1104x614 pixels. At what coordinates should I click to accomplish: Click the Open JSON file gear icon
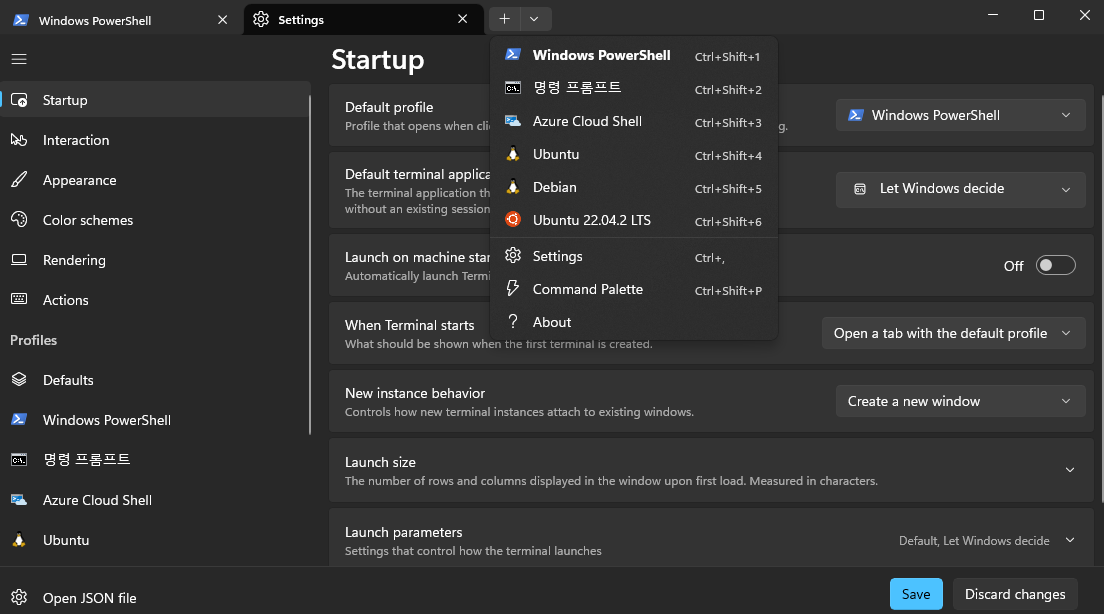point(19,598)
